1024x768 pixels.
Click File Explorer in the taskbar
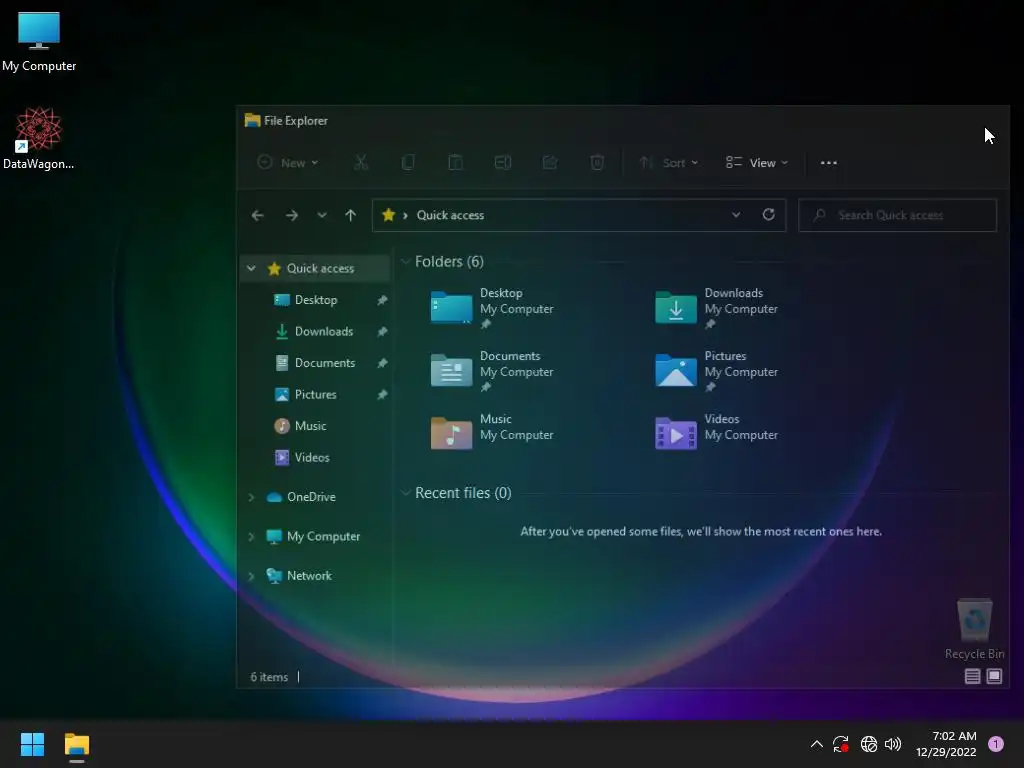pyautogui.click(x=76, y=744)
